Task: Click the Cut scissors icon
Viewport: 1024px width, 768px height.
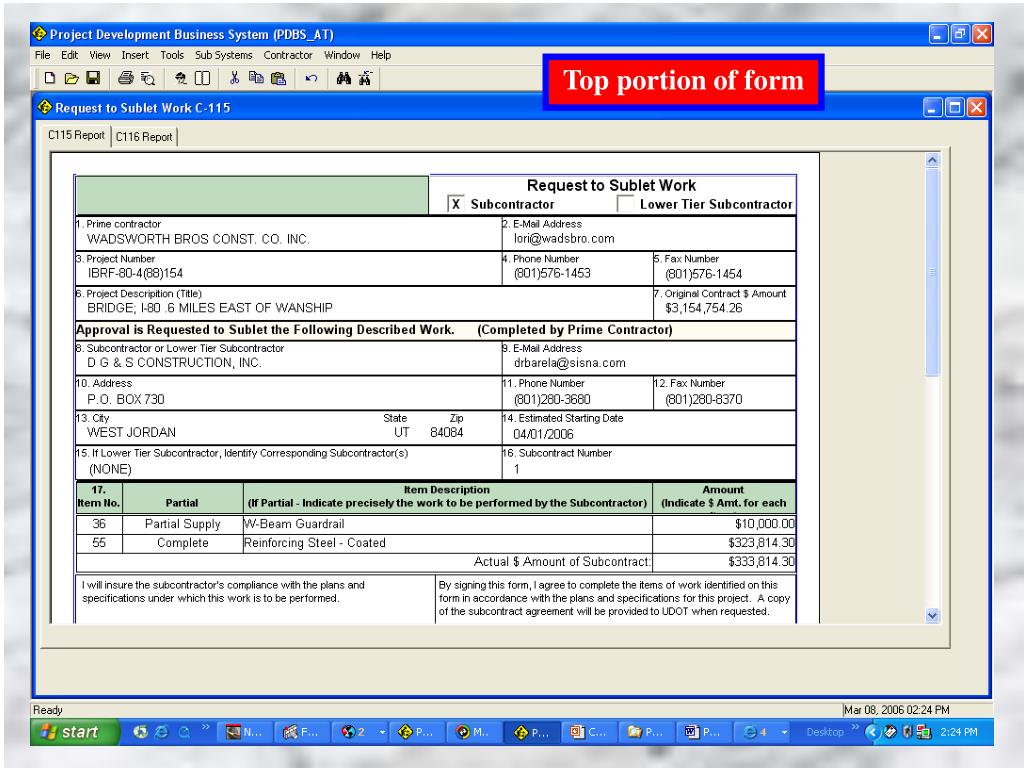Action: 234,78
